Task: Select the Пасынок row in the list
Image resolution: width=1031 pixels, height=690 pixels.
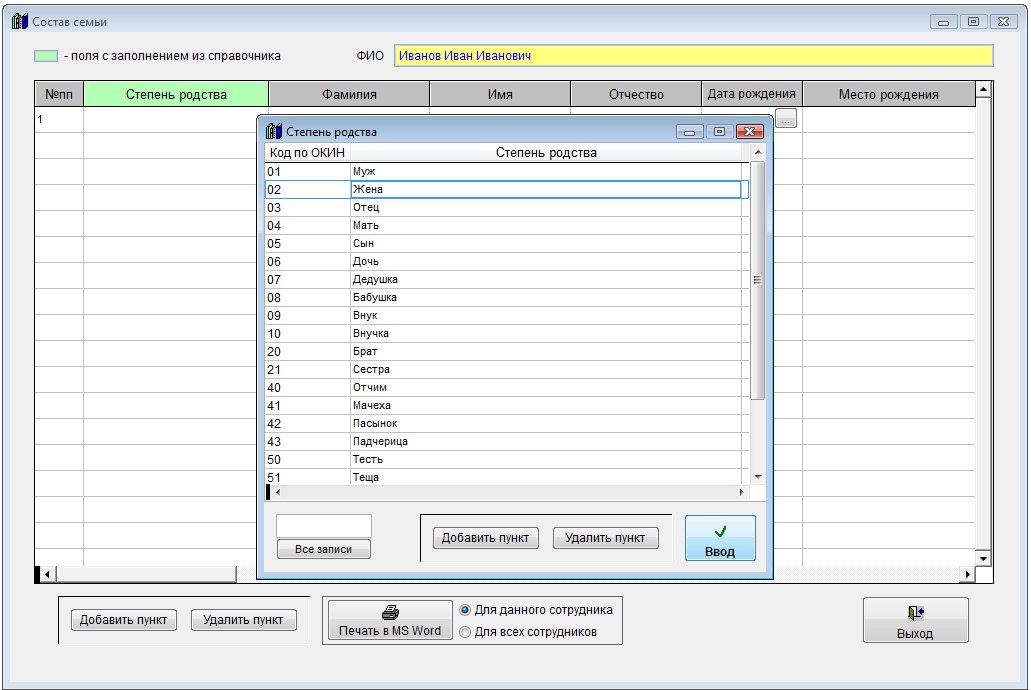Action: 506,424
